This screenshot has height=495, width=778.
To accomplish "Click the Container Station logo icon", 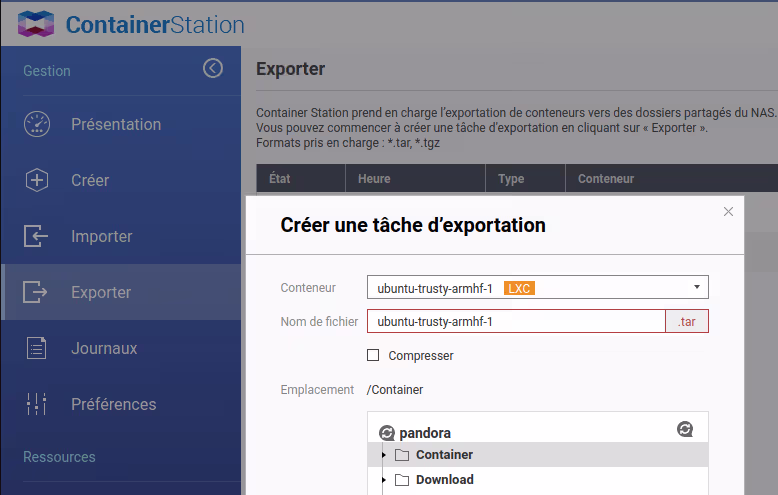I will pyautogui.click(x=36, y=24).
